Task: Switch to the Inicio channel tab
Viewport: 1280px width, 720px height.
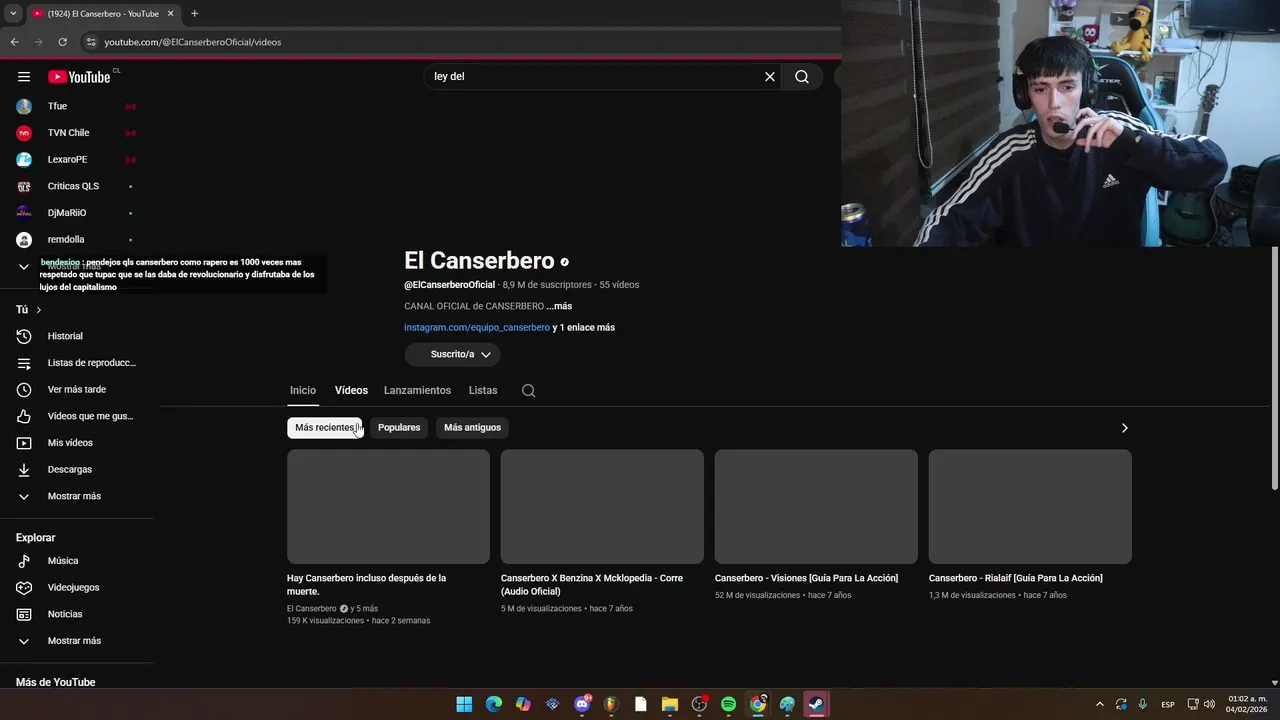Action: click(303, 390)
